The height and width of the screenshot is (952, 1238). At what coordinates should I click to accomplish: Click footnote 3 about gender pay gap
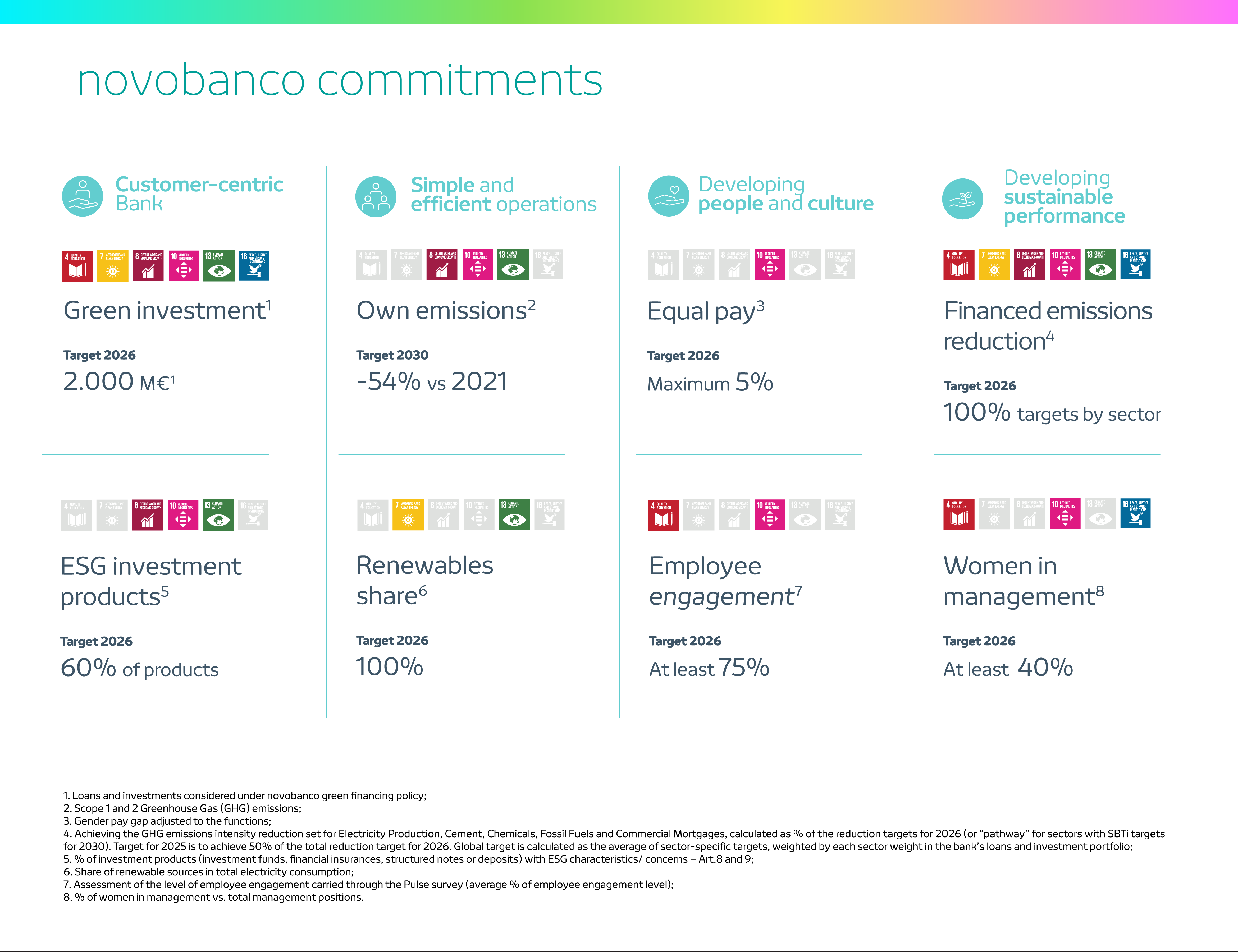click(x=167, y=821)
